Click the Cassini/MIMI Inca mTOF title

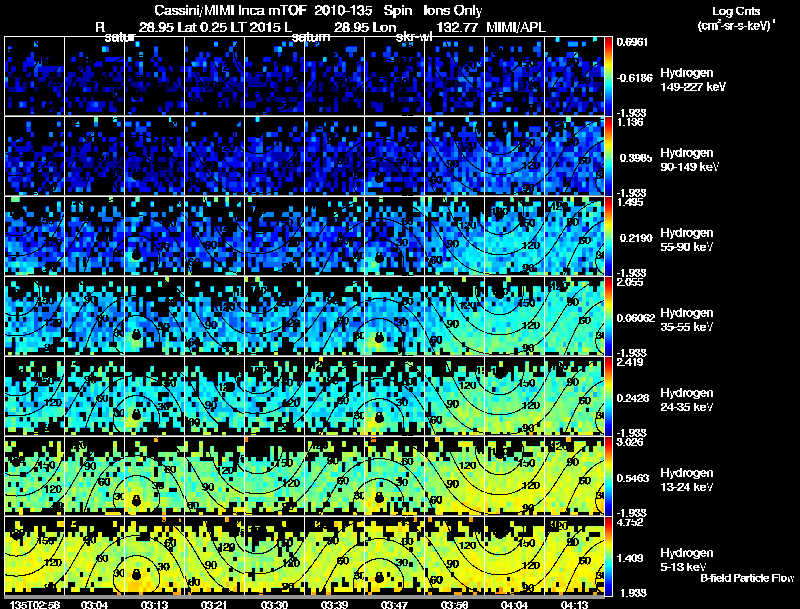tap(230, 11)
